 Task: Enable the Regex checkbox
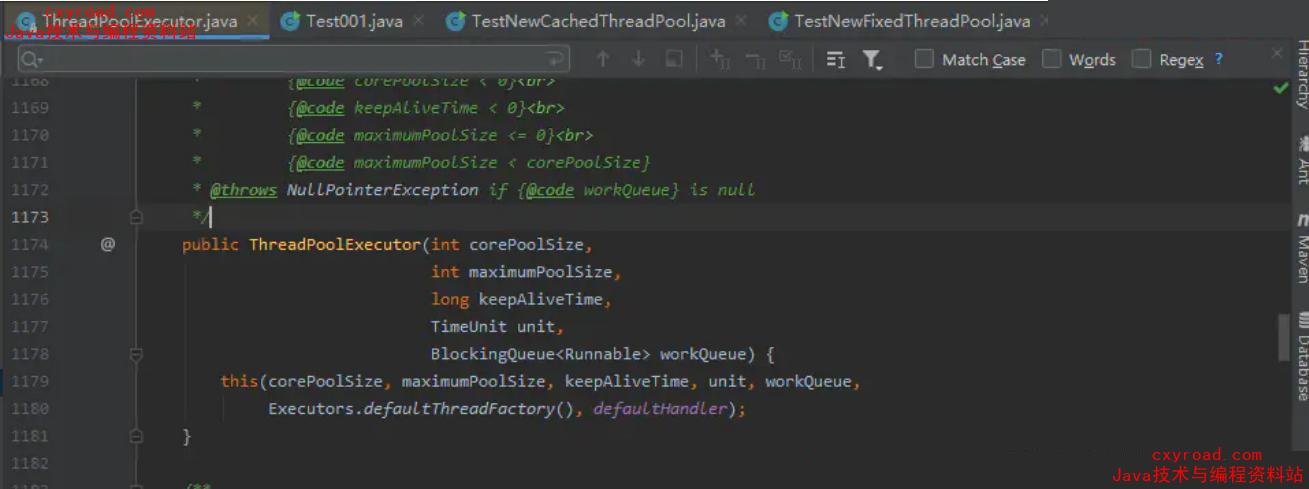click(1142, 60)
